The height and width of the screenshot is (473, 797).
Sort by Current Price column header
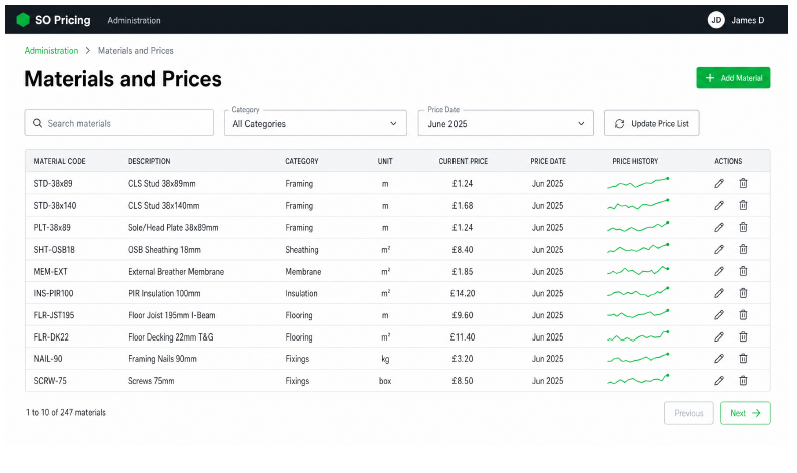coord(463,161)
